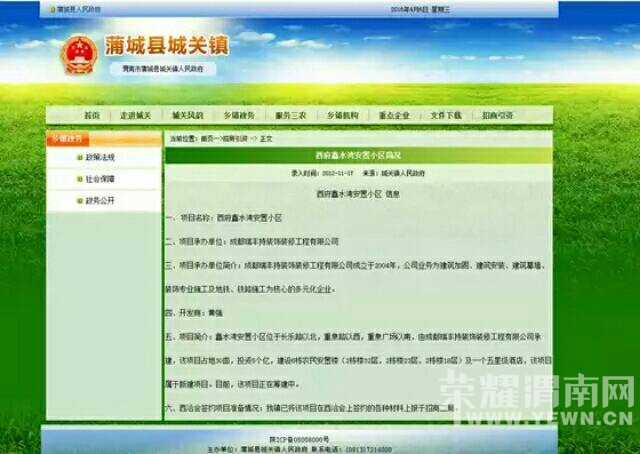Click the 来源: 城关镇人民政府 text
Screen dimensions: 640x454
pyautogui.click(x=394, y=173)
